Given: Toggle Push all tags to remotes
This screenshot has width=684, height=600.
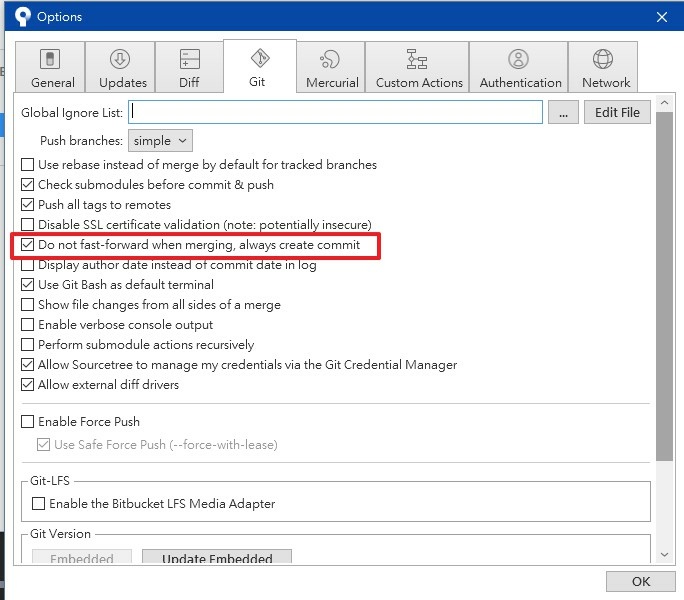Looking at the screenshot, I should [27, 205].
